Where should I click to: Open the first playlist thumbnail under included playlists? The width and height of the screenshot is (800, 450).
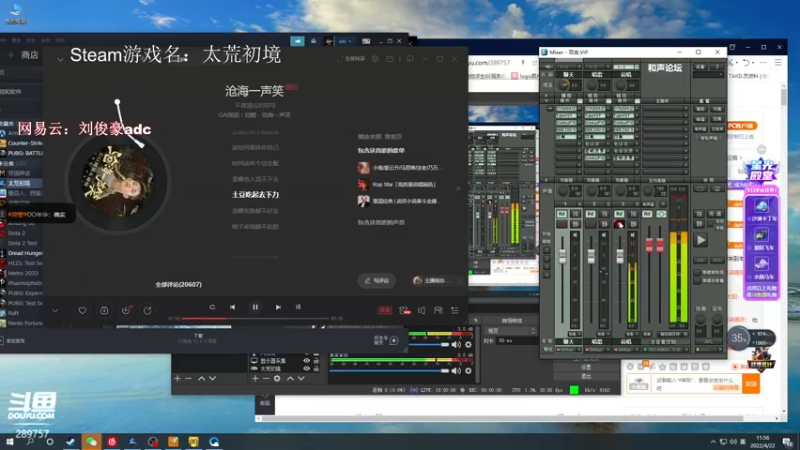click(363, 167)
